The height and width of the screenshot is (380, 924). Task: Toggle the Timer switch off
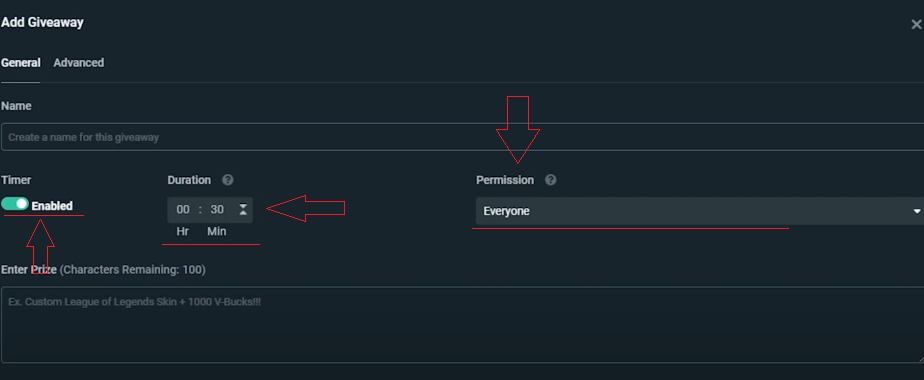[15, 204]
